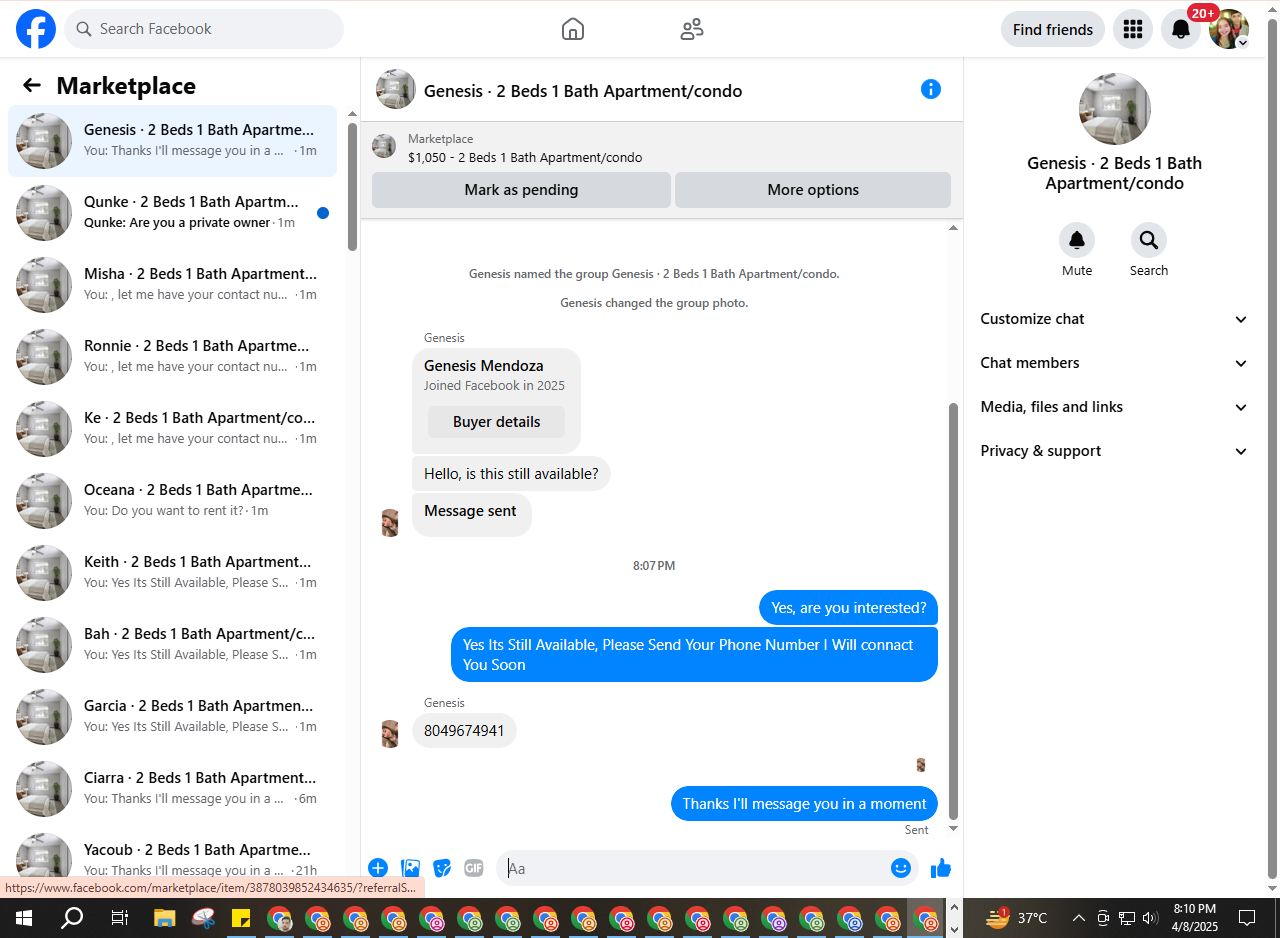This screenshot has width=1280, height=938.
Task: Open the Misha conversation
Action: [x=172, y=285]
